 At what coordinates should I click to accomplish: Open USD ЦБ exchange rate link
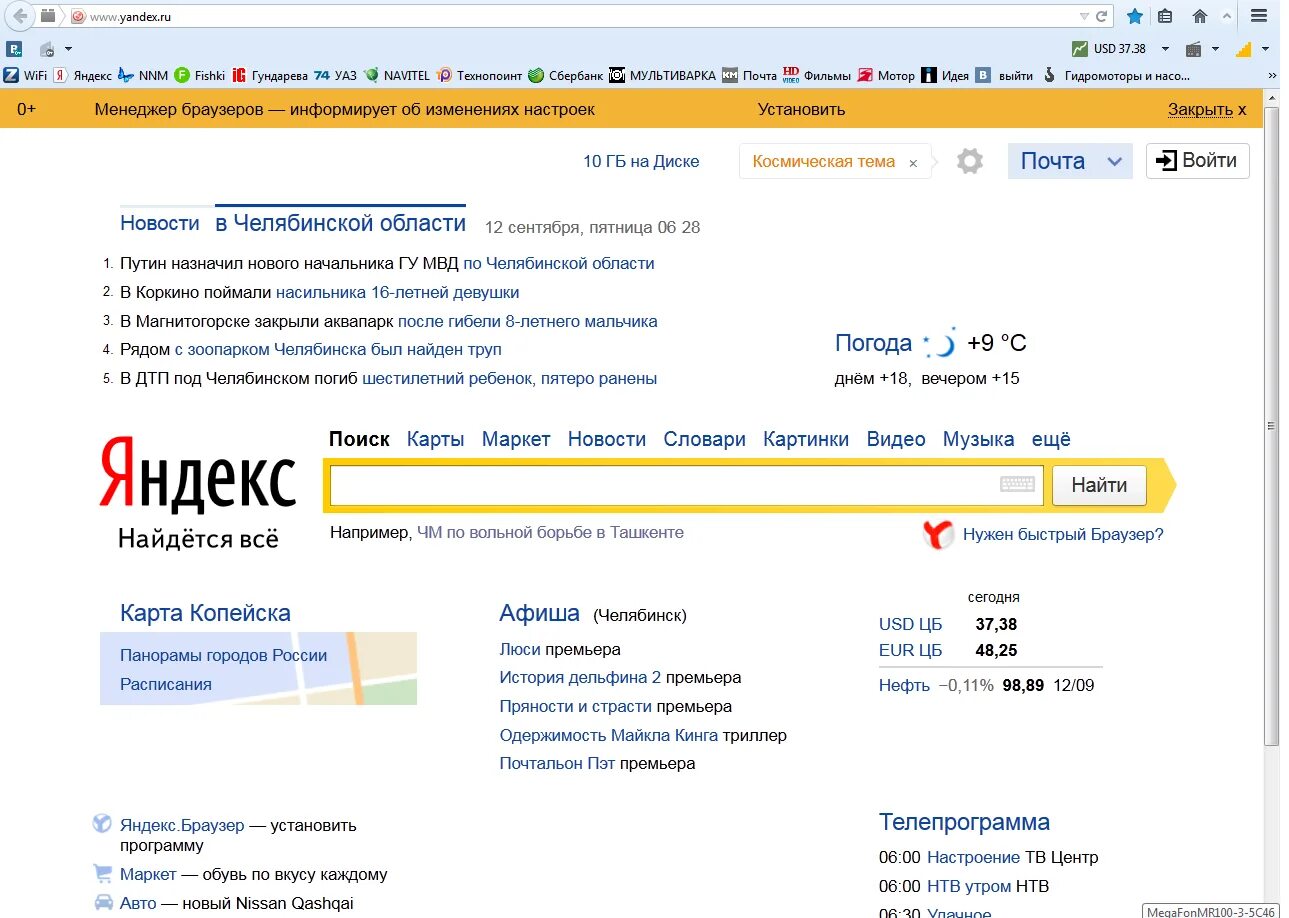910,624
